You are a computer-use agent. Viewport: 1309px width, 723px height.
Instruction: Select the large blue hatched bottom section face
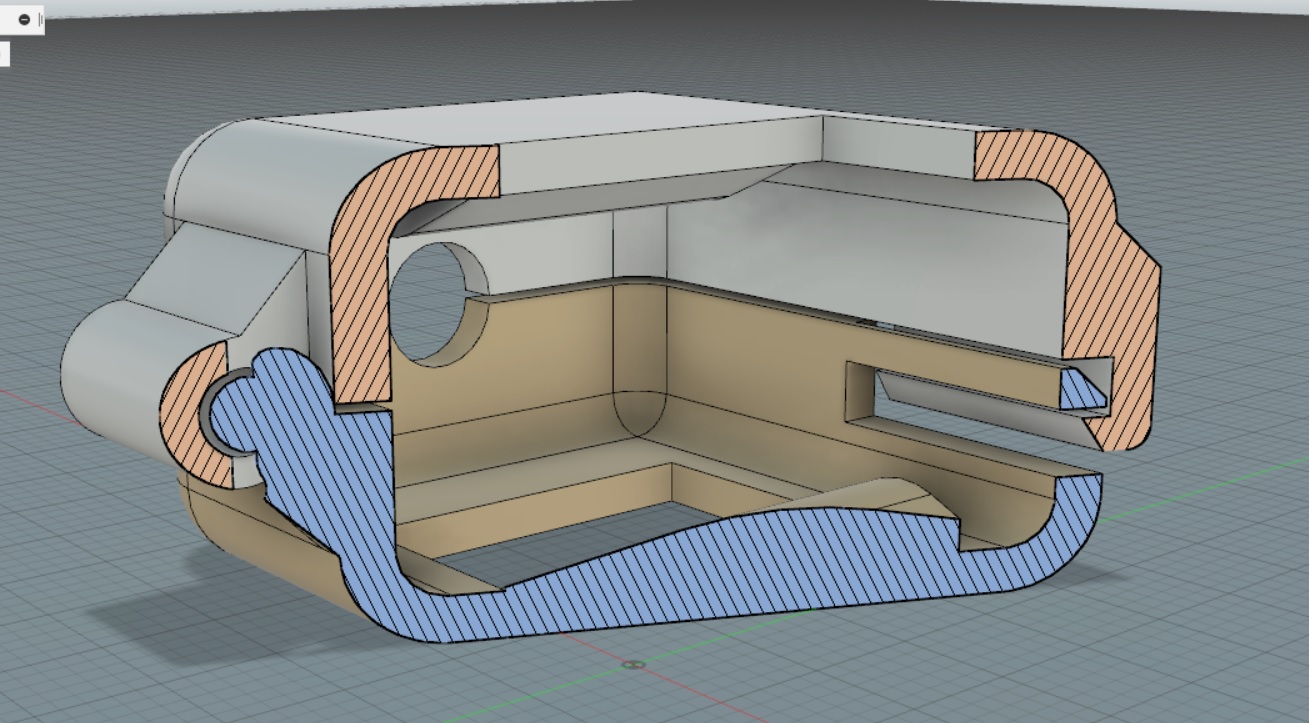click(700, 560)
